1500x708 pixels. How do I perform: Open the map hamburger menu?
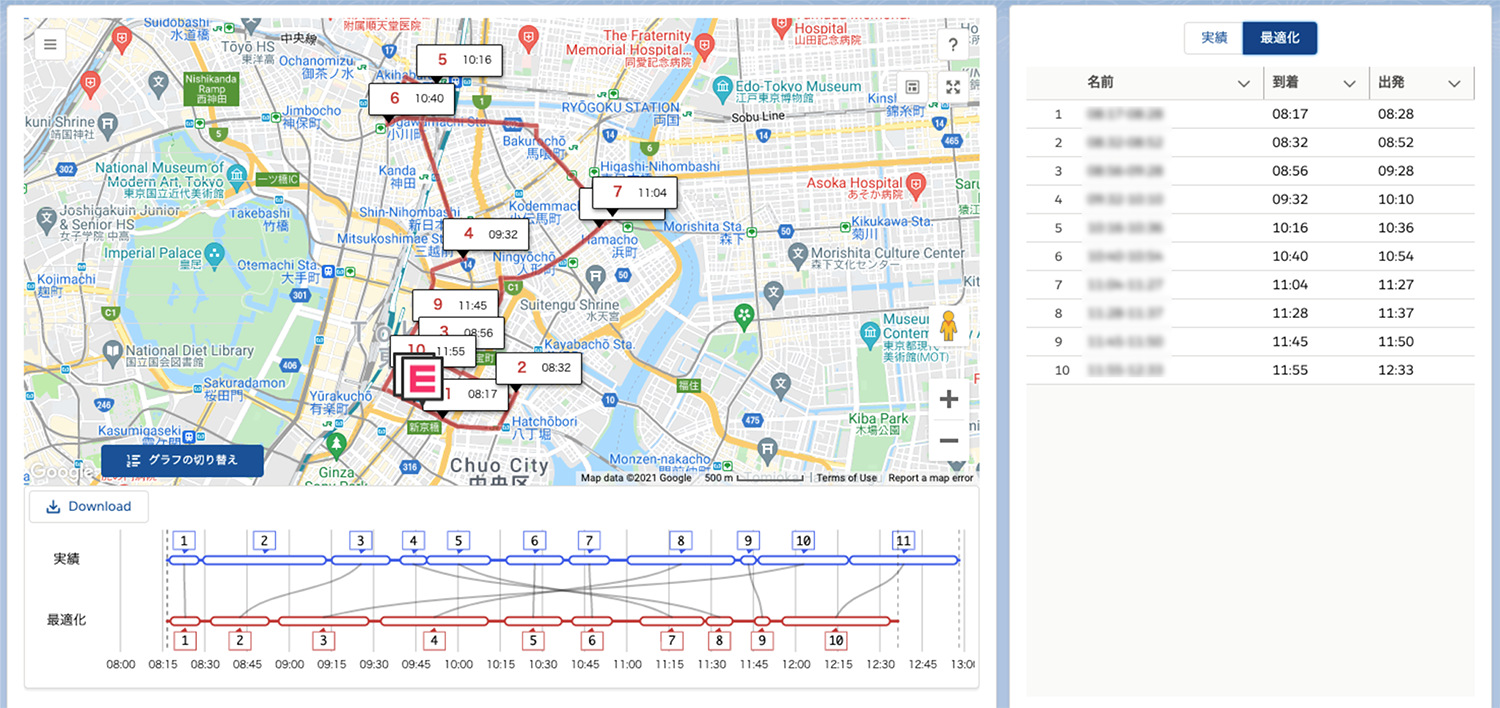coord(51,44)
